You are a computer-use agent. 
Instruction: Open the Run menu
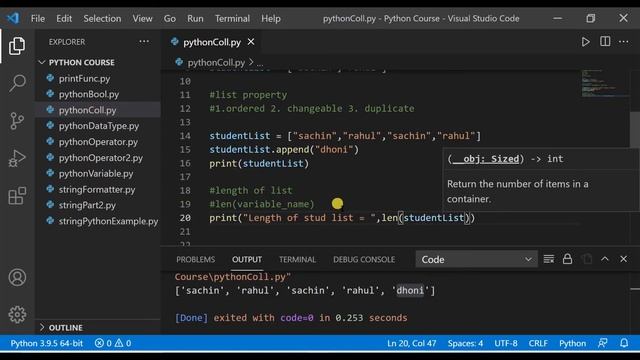[196, 18]
